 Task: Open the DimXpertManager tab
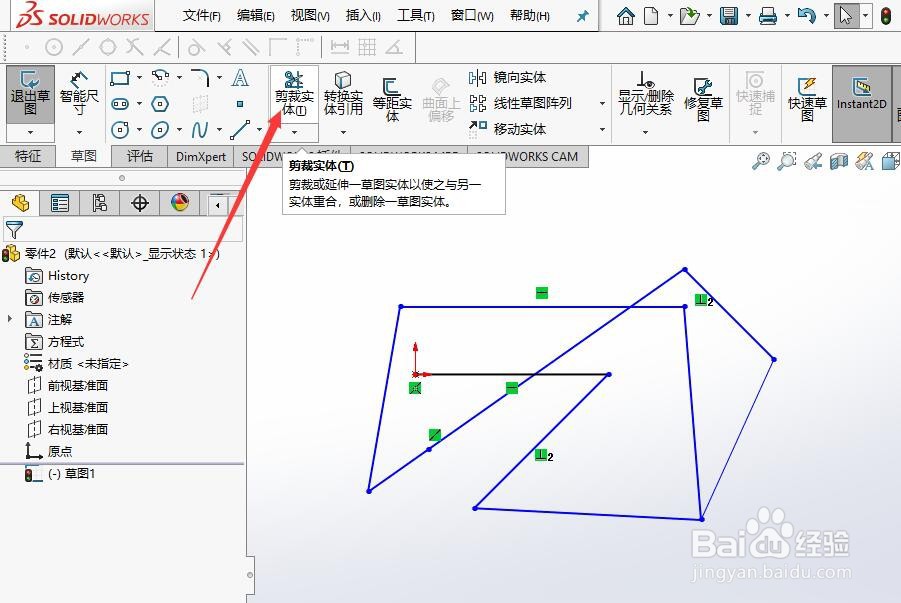point(140,203)
